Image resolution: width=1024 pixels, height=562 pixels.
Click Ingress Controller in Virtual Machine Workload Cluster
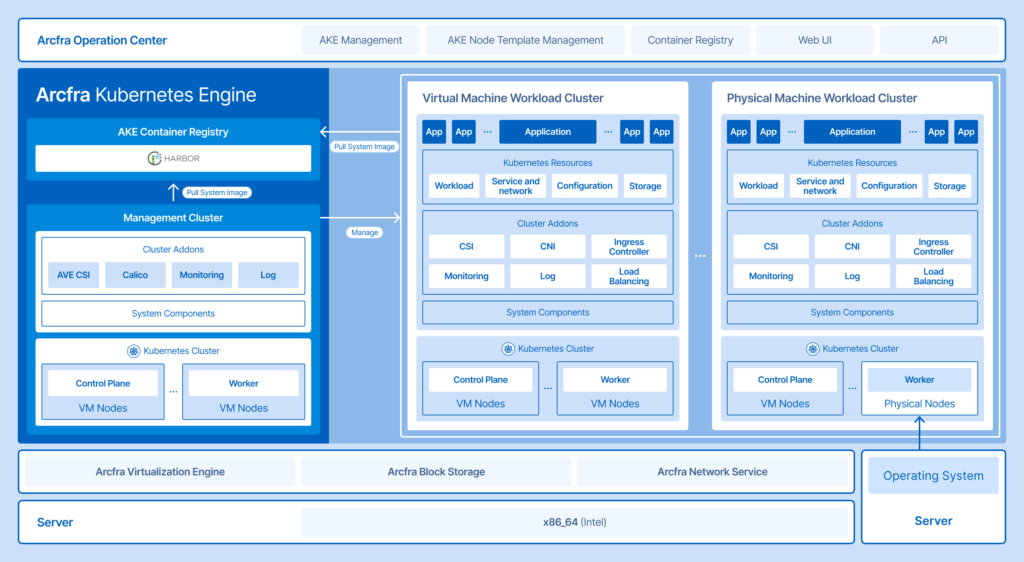click(x=629, y=247)
